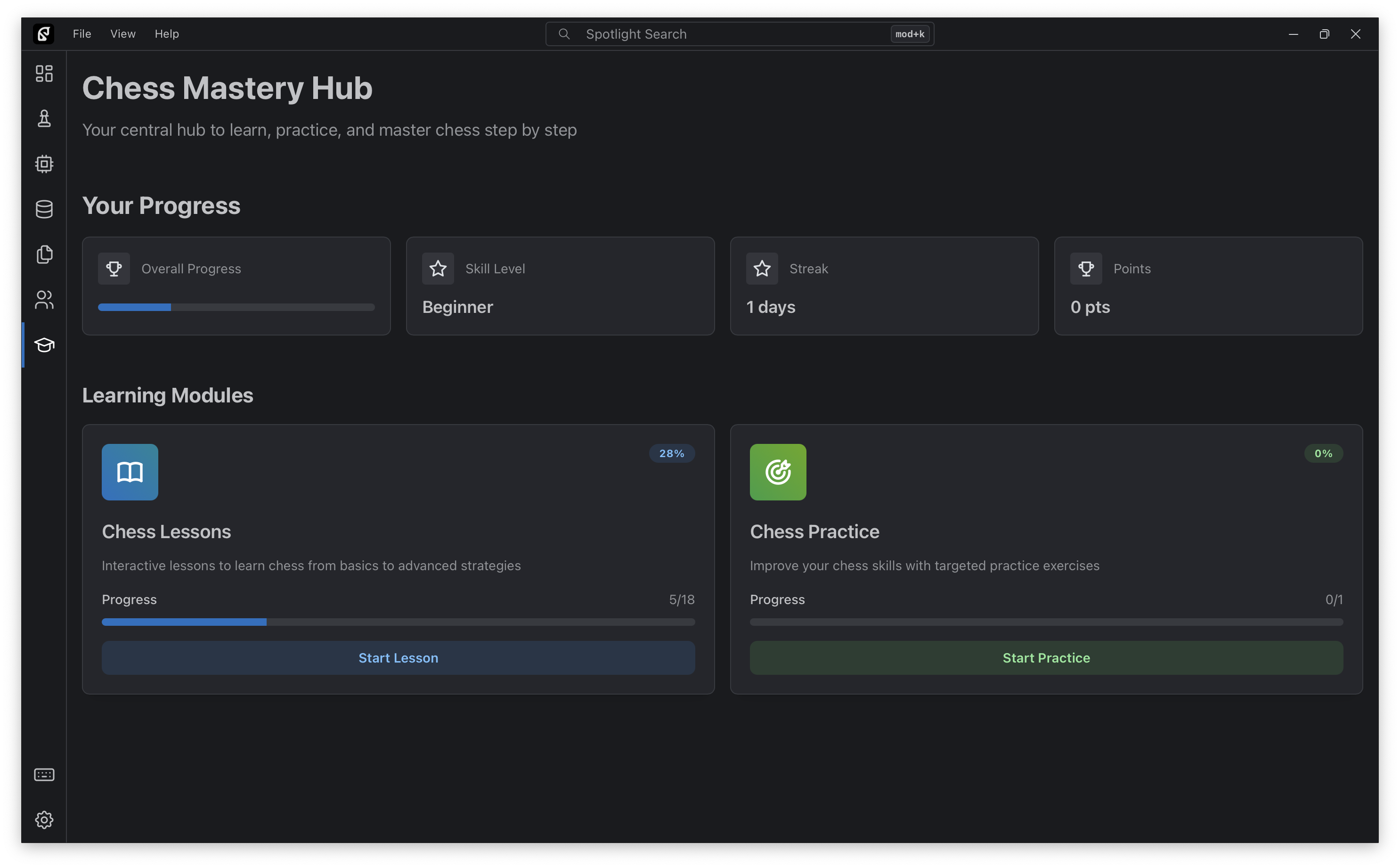
Task: Click the Chess Lessons progress bar
Action: (x=398, y=622)
